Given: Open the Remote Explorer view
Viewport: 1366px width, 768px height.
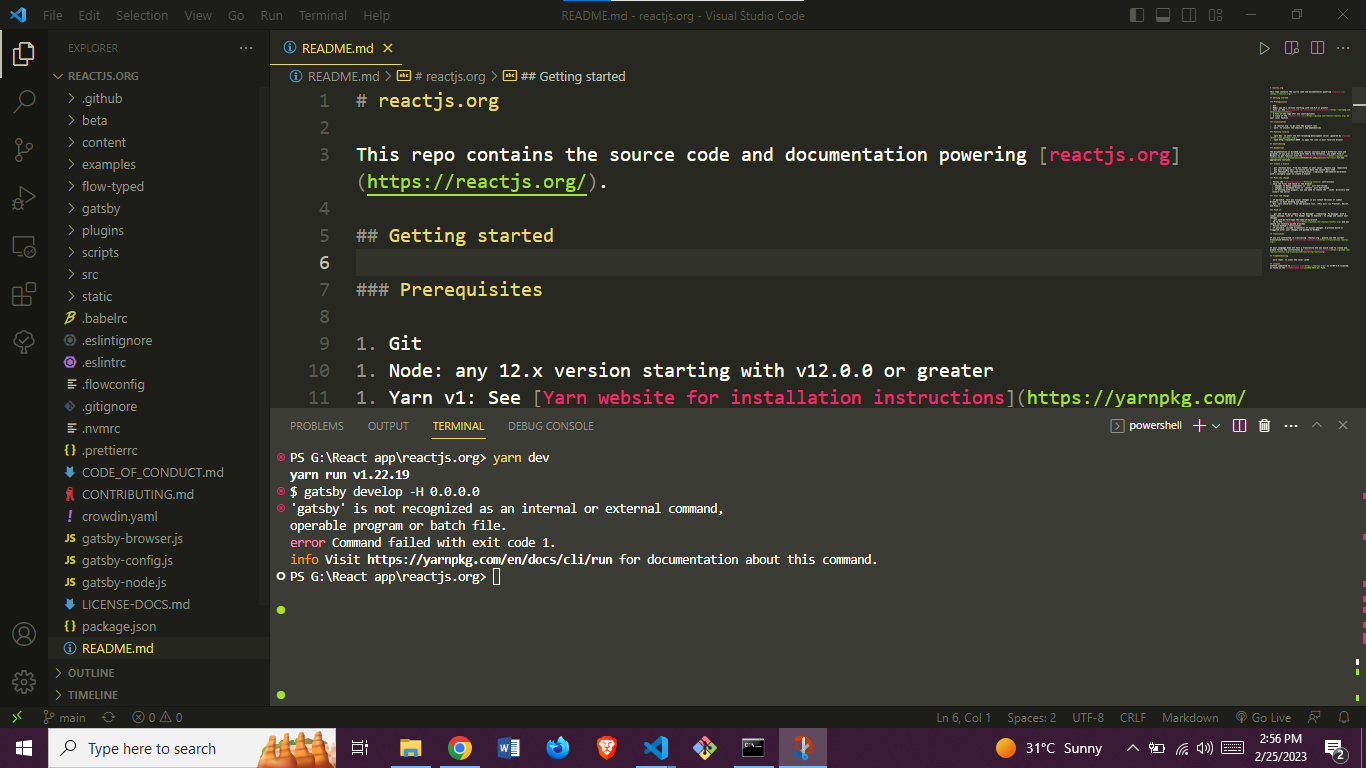Looking at the screenshot, I should (x=24, y=246).
